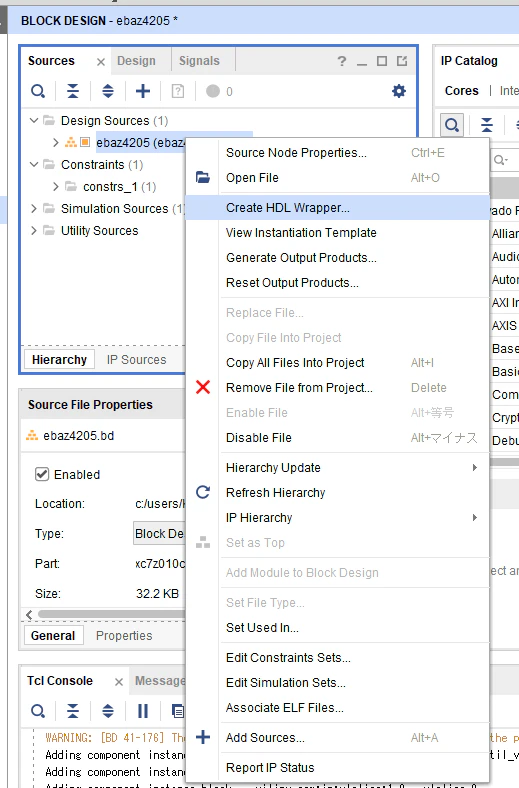
Task: Float the Sources panel window
Action: 402,61
